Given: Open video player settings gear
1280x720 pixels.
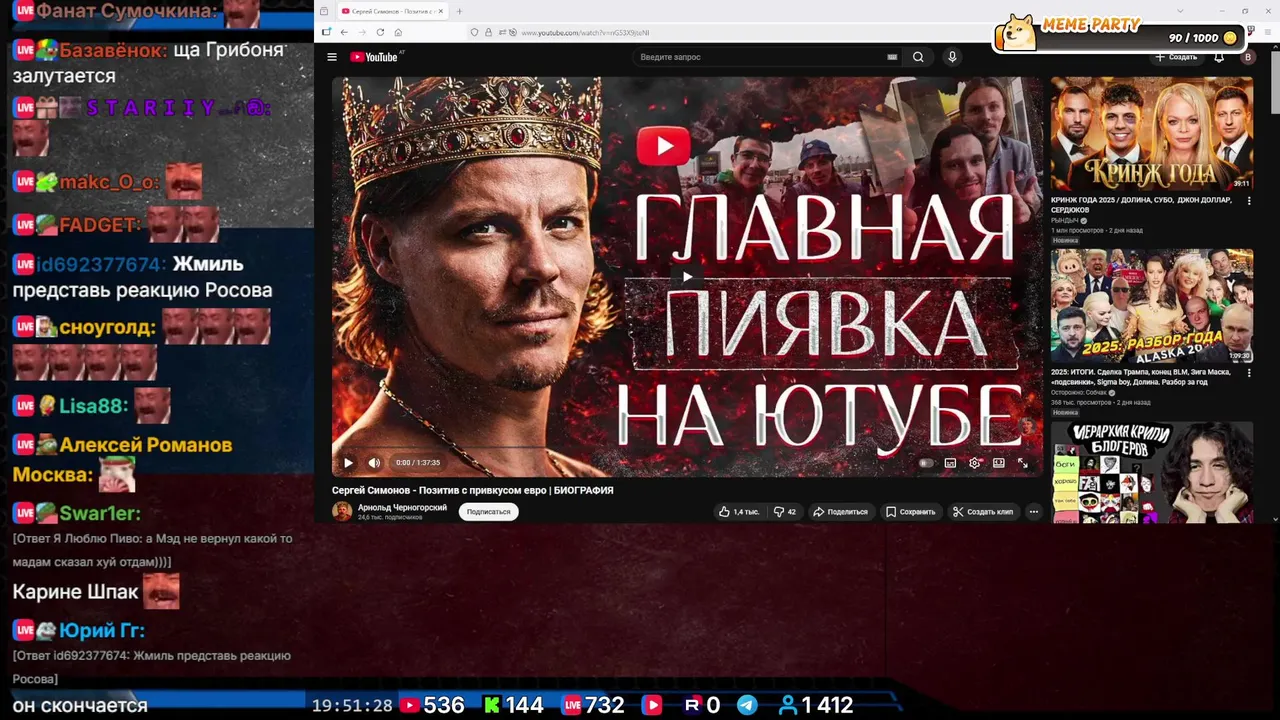Looking at the screenshot, I should click(975, 463).
